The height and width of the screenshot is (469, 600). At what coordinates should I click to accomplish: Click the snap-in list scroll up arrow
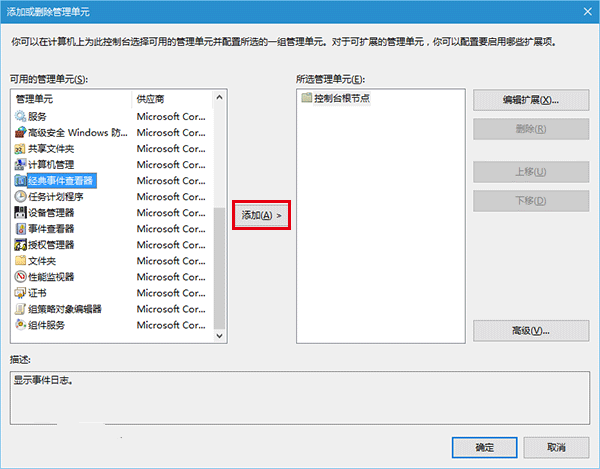coord(219,97)
